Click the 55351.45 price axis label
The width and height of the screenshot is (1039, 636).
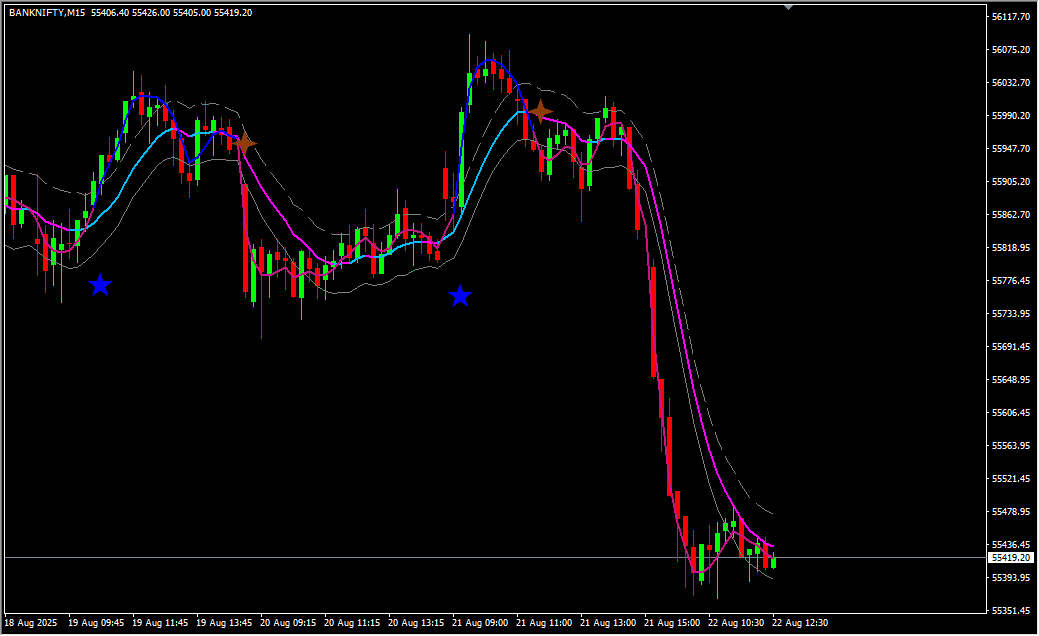tap(1011, 611)
